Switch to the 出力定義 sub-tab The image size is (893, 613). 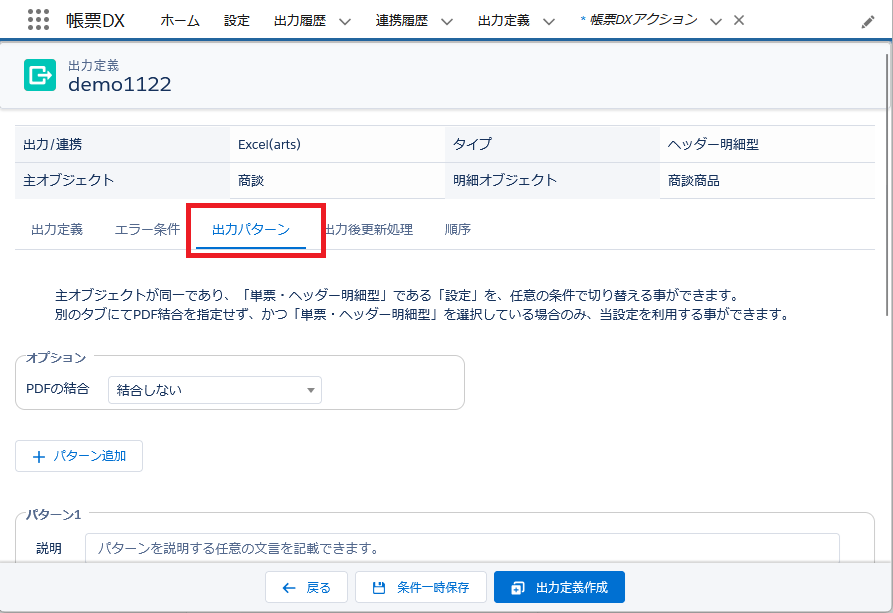coord(57,229)
